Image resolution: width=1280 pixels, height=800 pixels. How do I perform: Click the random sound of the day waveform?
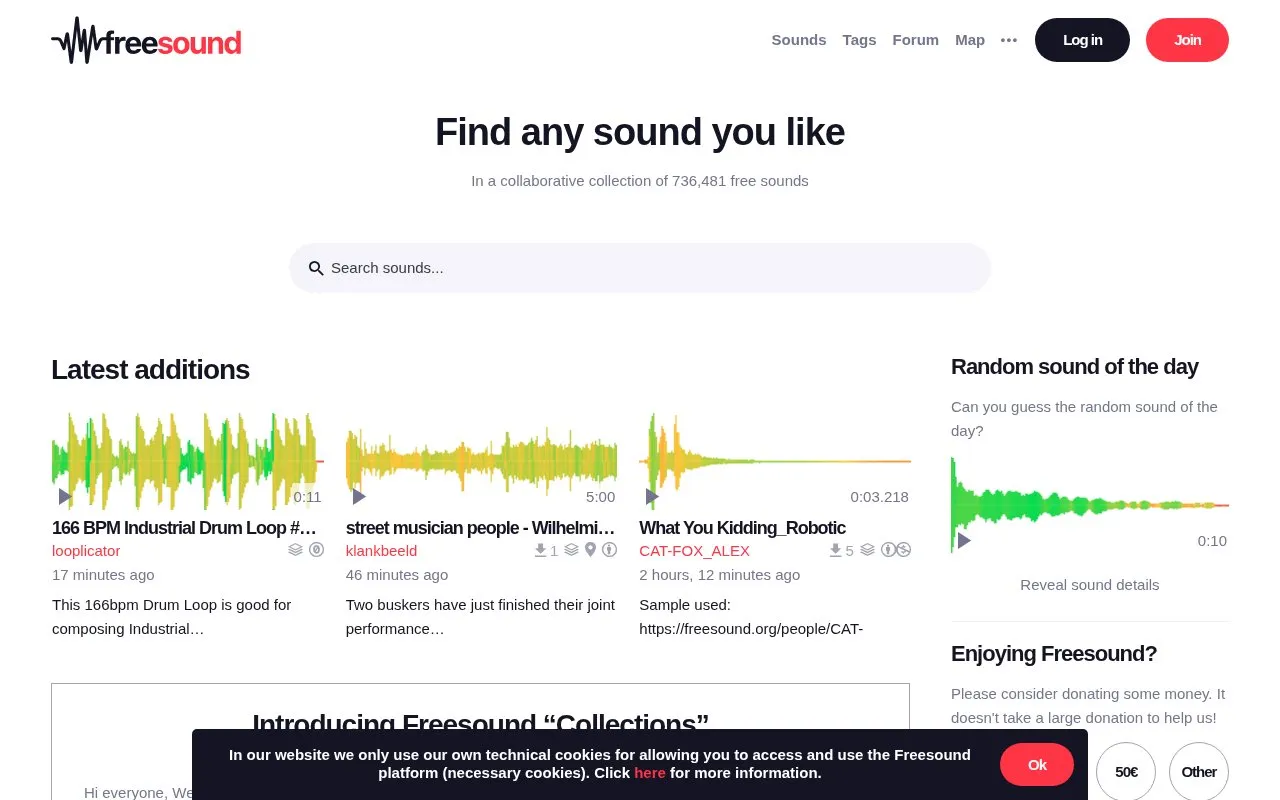1090,505
